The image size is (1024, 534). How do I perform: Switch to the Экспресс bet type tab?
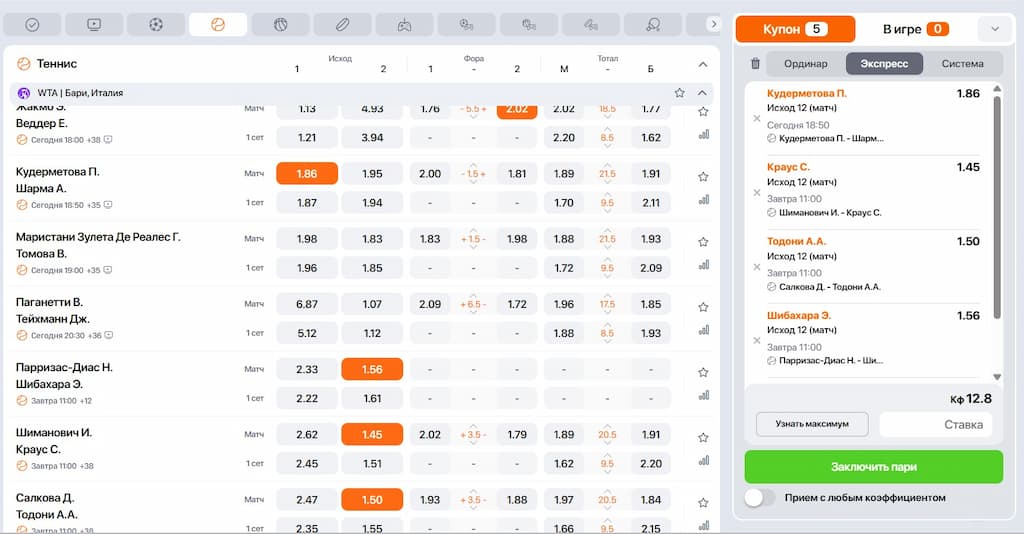[884, 64]
